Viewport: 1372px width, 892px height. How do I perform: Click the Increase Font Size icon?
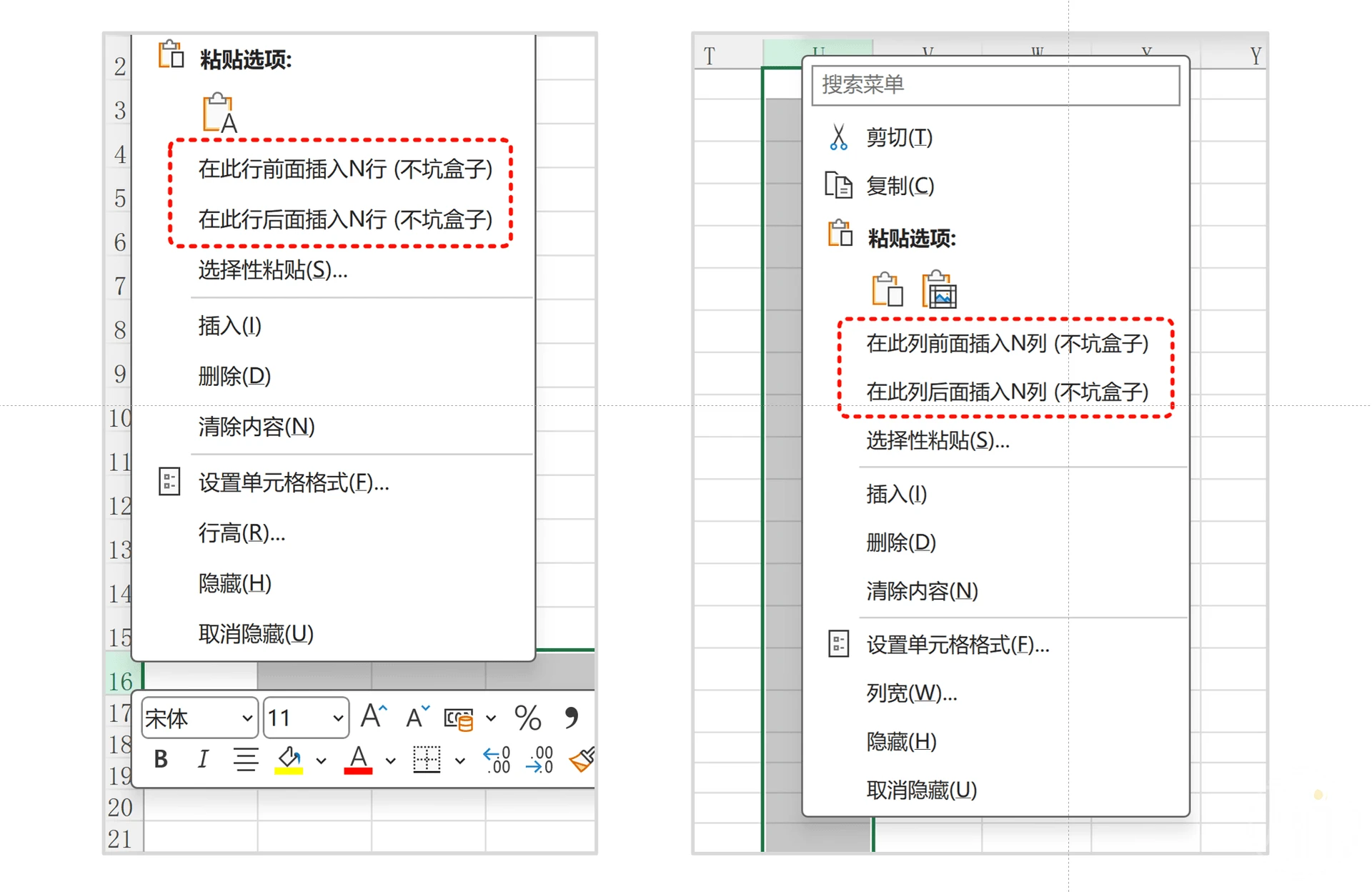[373, 717]
